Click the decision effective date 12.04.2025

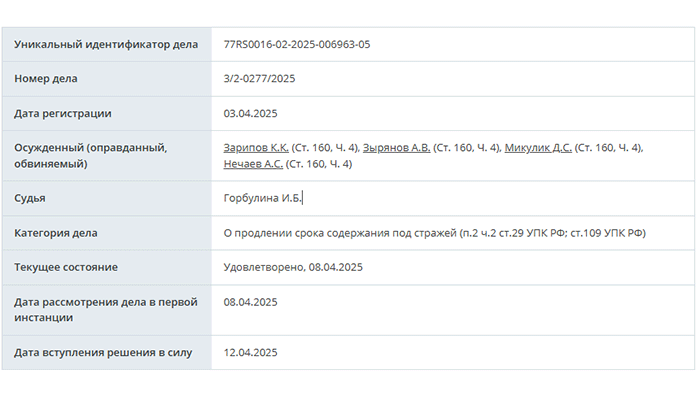[x=250, y=352]
